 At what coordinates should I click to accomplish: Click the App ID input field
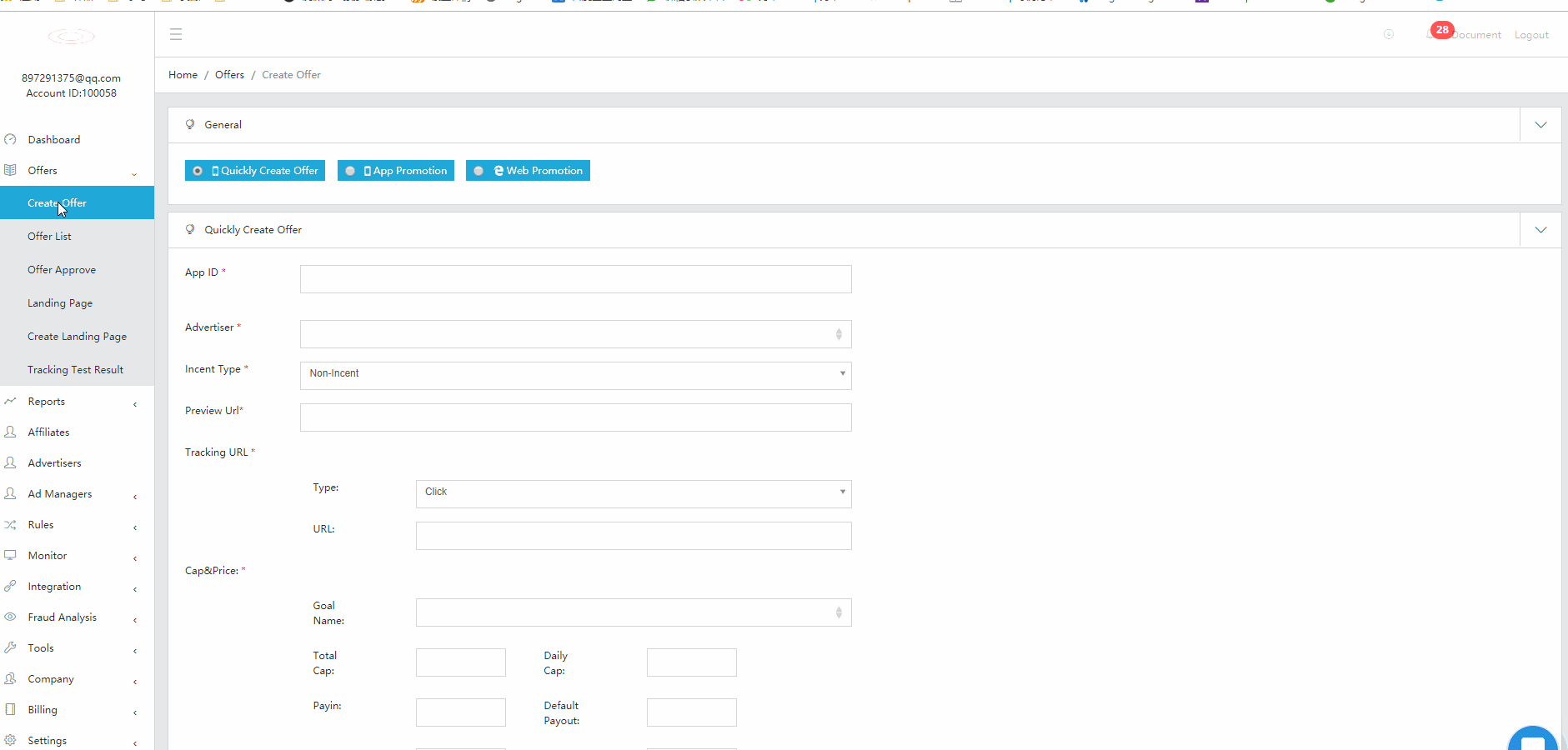[x=575, y=279]
